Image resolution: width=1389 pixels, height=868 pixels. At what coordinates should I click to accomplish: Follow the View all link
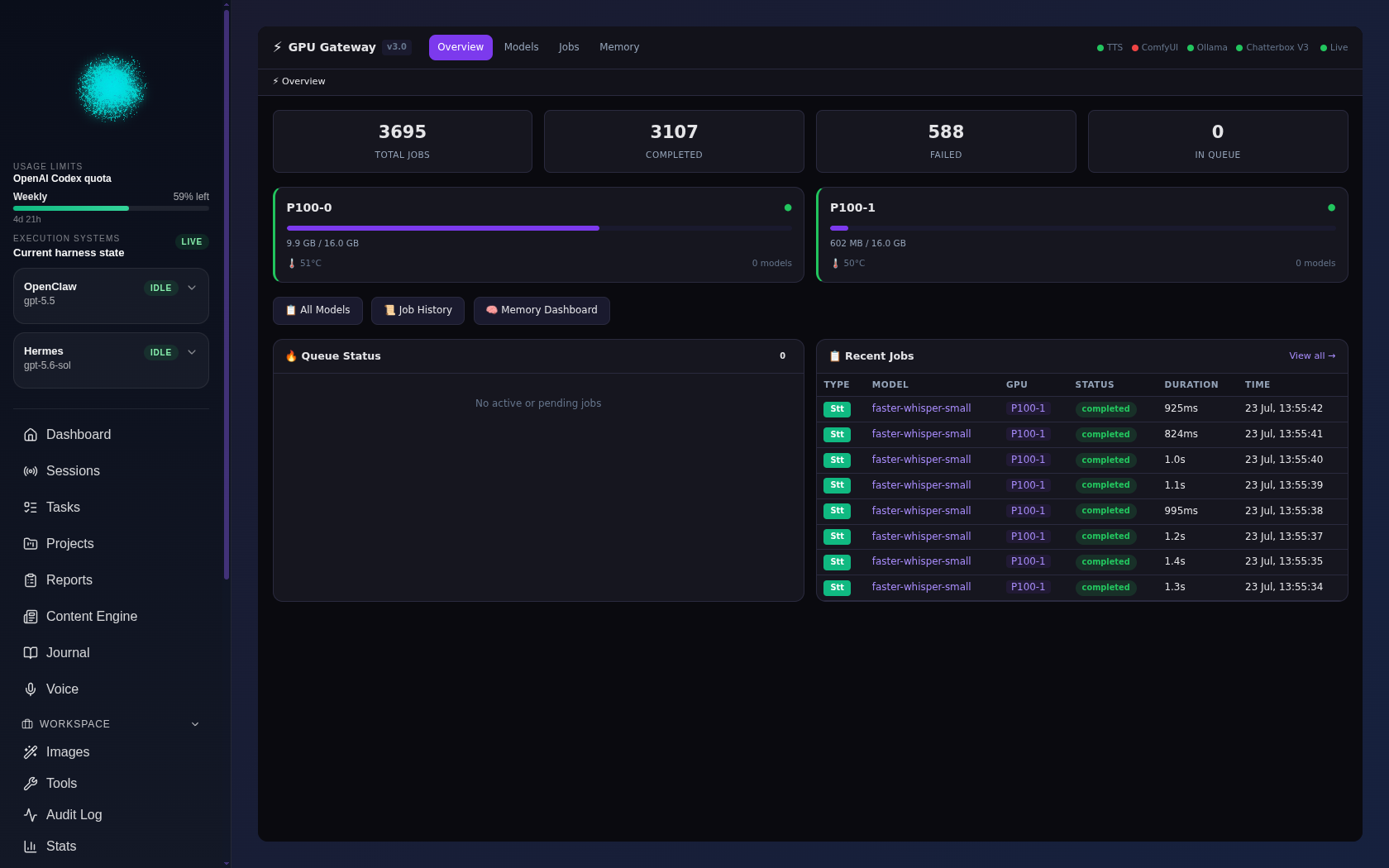click(x=1312, y=356)
